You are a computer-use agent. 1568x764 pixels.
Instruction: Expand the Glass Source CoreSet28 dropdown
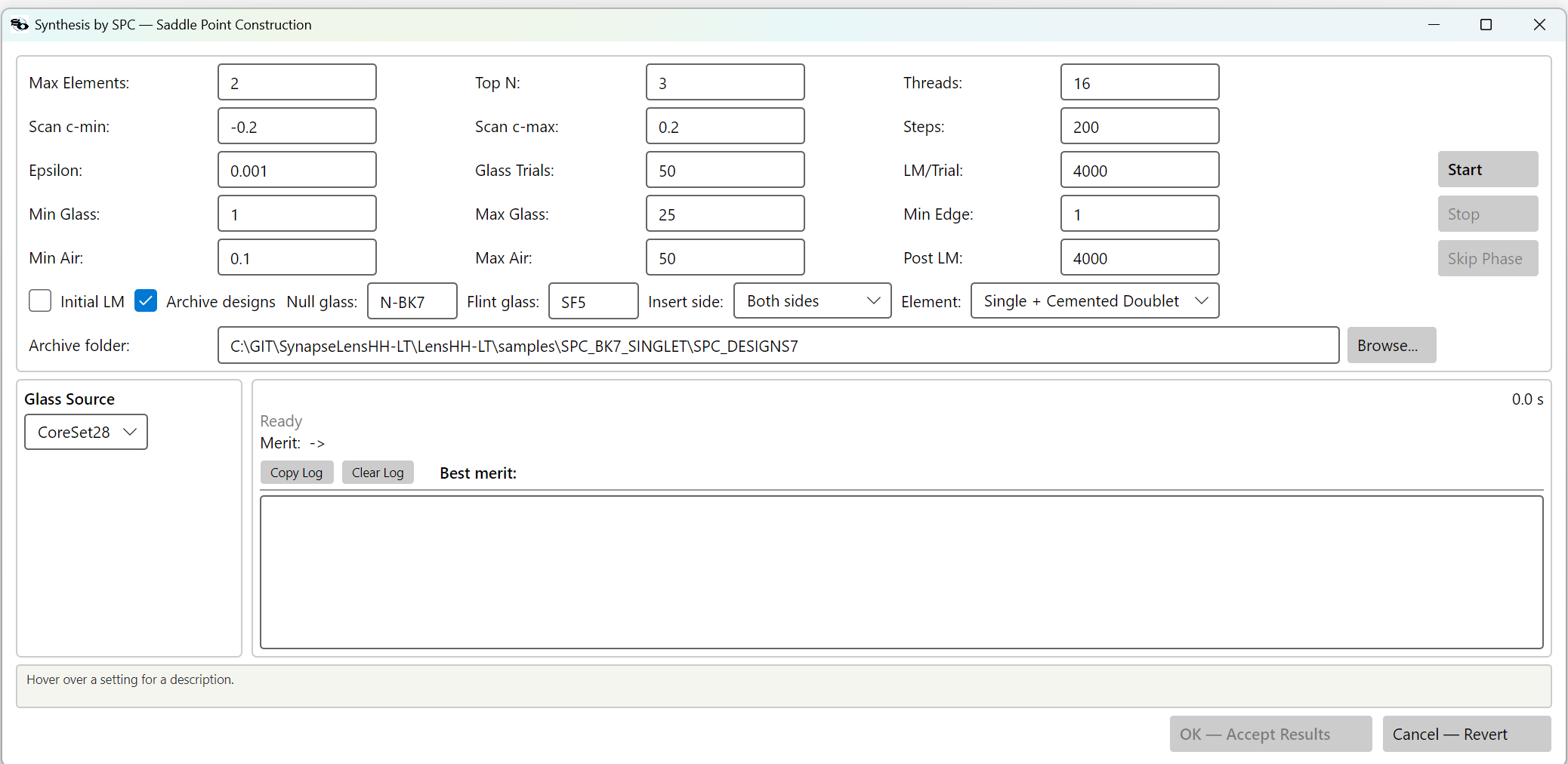click(86, 433)
